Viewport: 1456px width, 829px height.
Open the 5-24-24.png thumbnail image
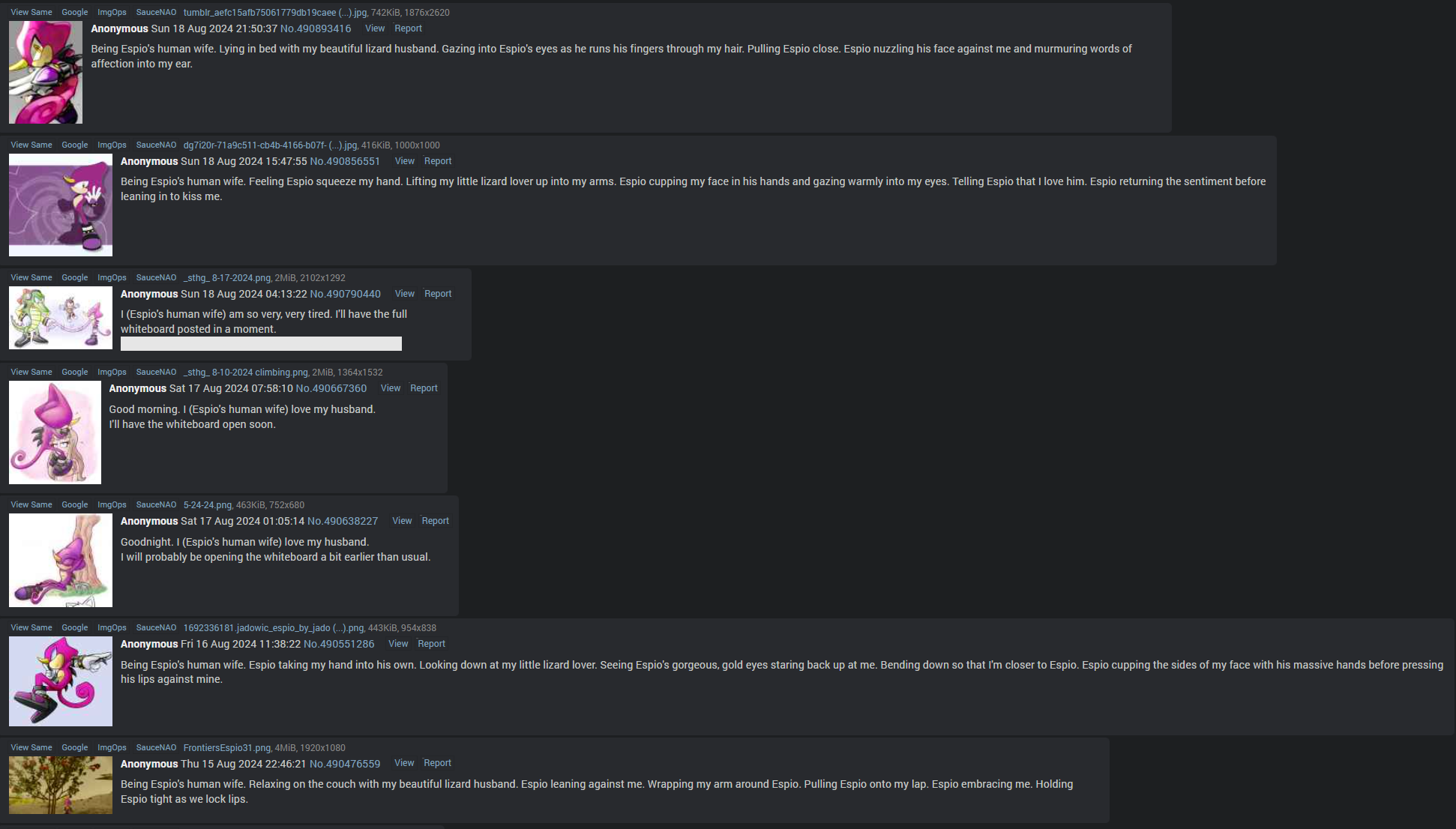click(x=61, y=560)
